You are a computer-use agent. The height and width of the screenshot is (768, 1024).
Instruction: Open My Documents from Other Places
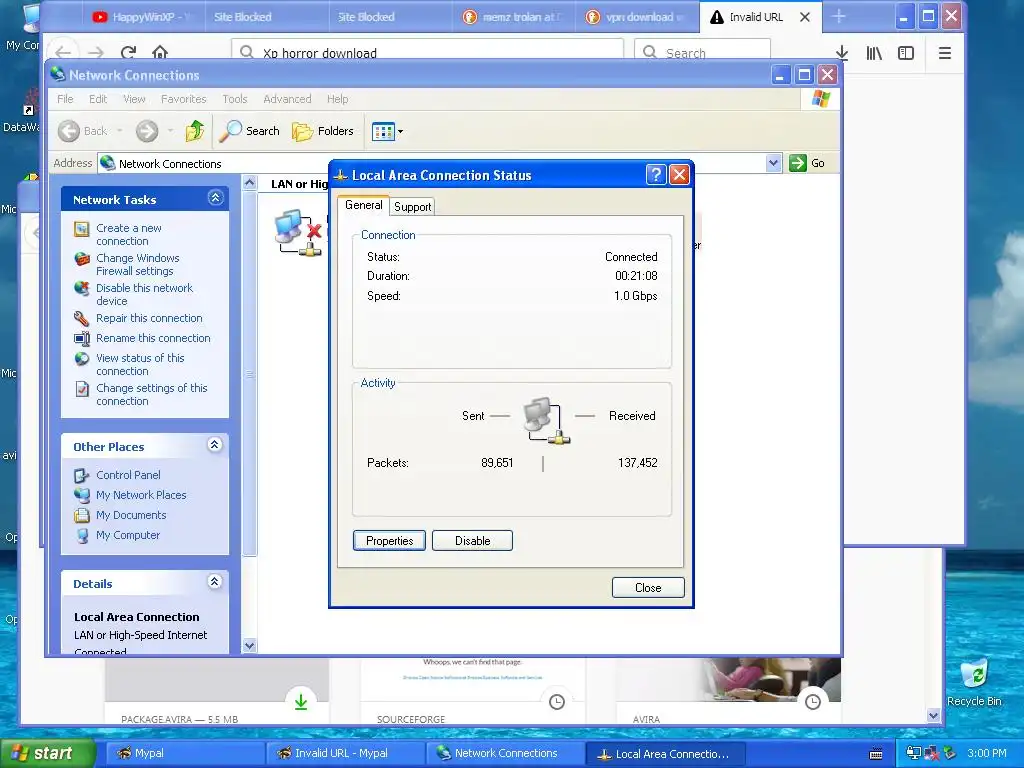[x=131, y=515]
